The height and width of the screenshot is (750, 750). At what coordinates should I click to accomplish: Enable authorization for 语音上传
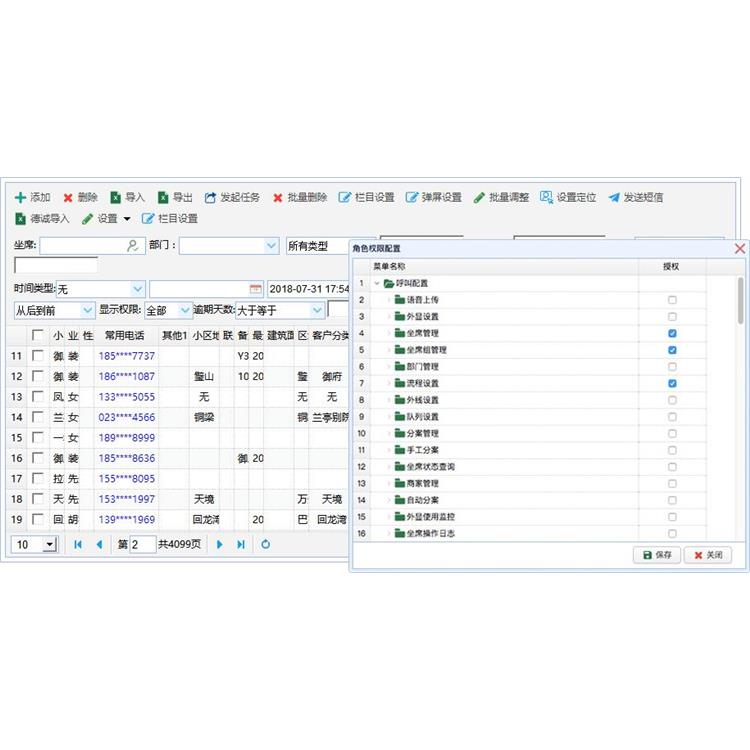point(672,300)
